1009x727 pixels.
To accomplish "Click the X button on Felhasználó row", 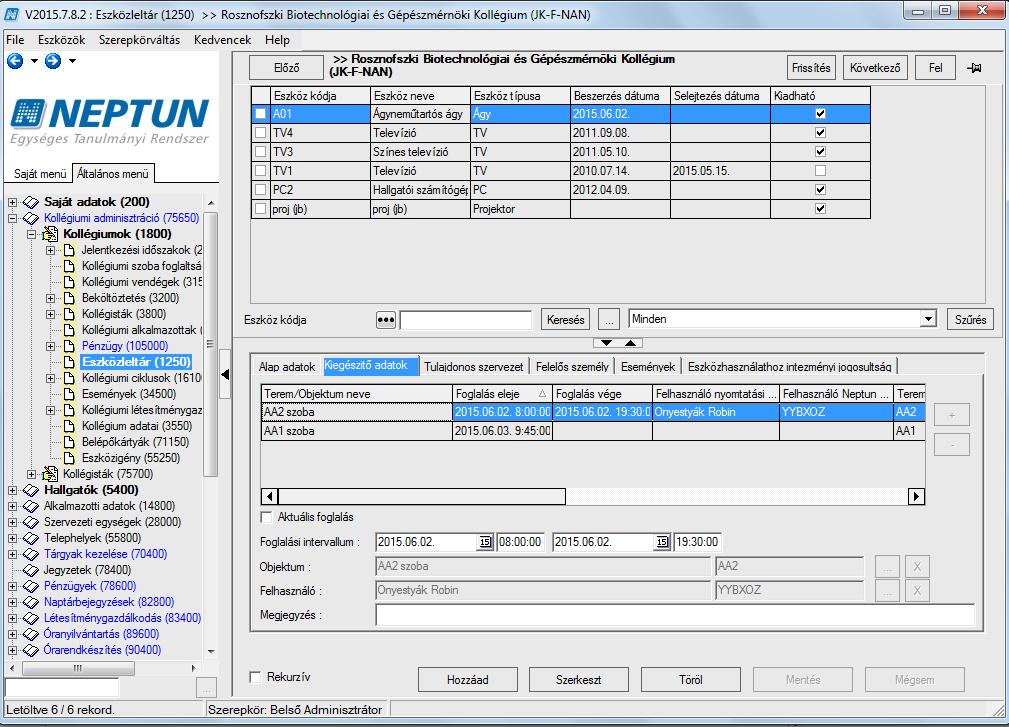I will pos(917,591).
